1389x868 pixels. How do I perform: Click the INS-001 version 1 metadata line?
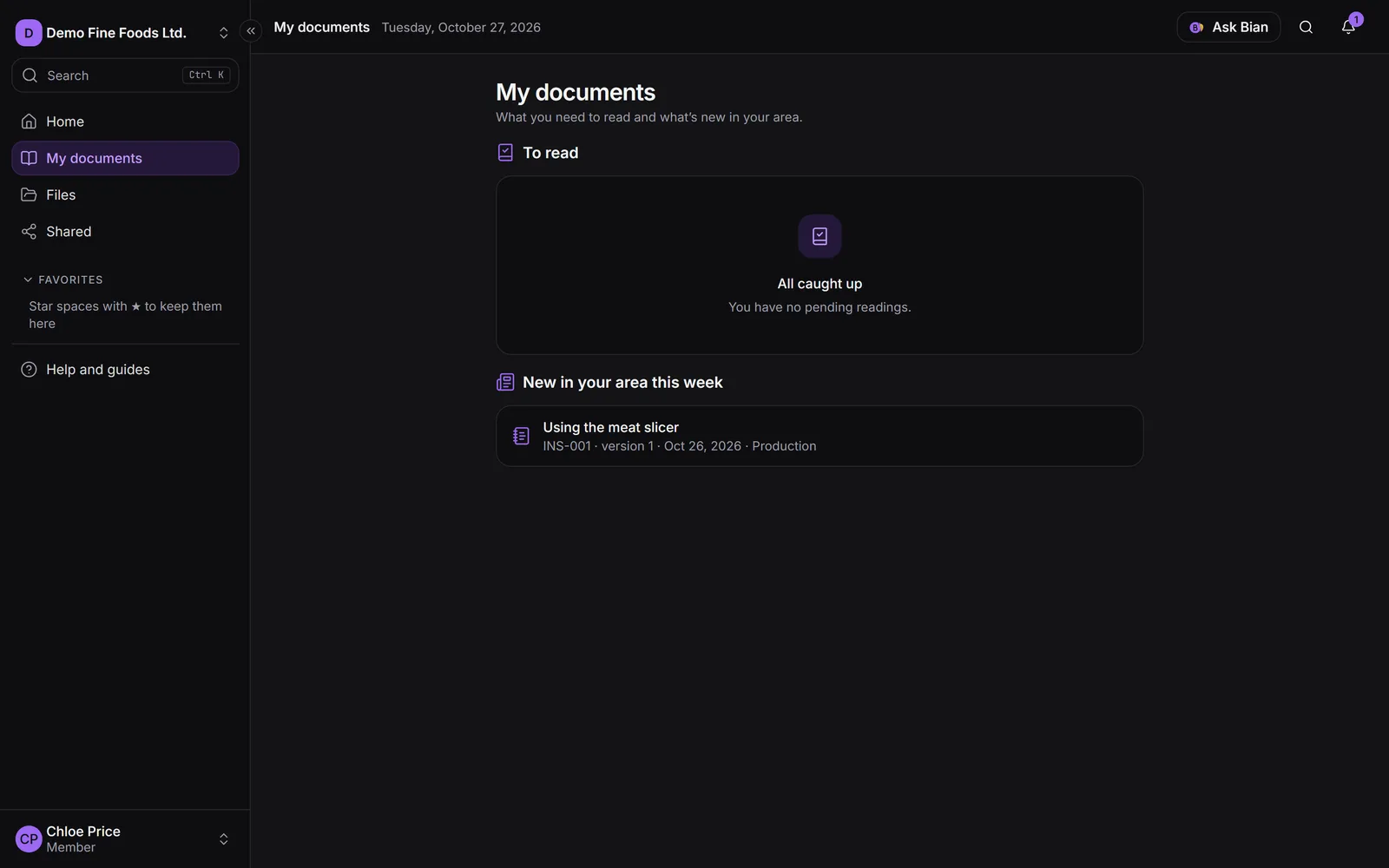[680, 446]
